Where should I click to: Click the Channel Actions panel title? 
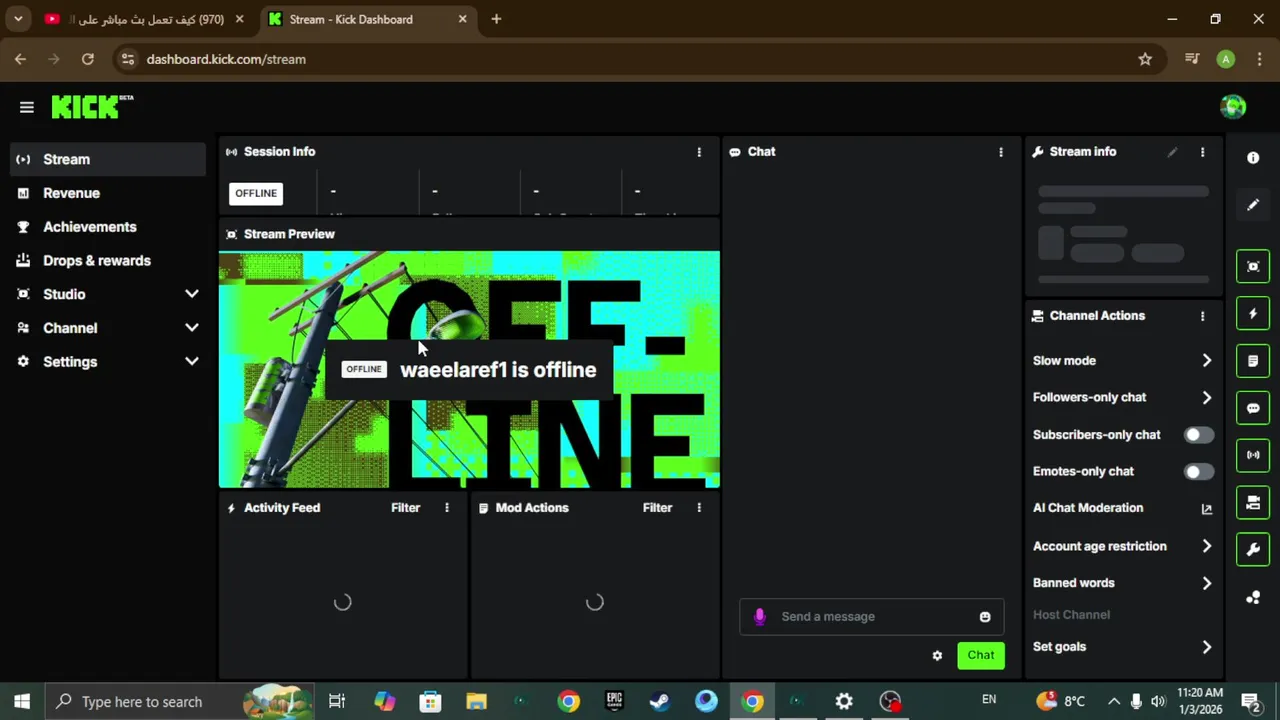[x=1097, y=316]
